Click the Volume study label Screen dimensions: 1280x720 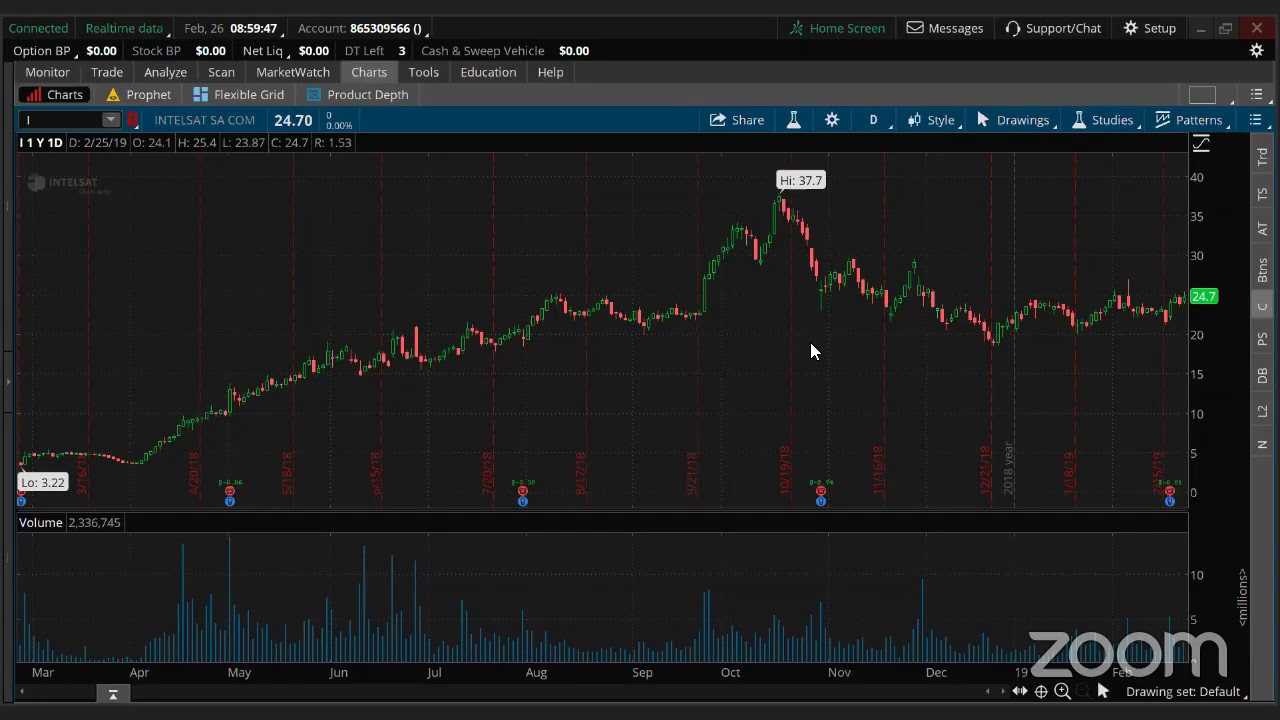[41, 523]
